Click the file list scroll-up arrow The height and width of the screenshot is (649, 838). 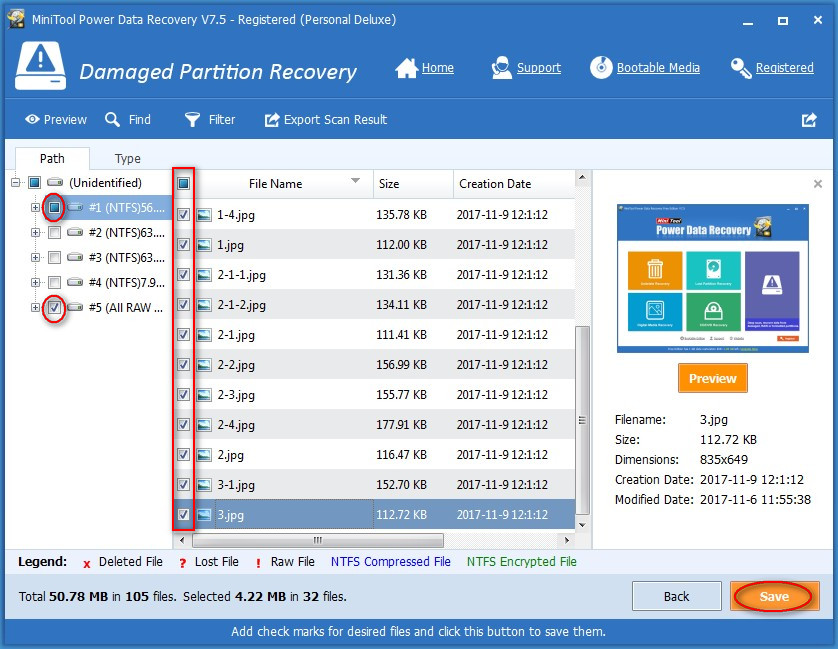pyautogui.click(x=582, y=177)
